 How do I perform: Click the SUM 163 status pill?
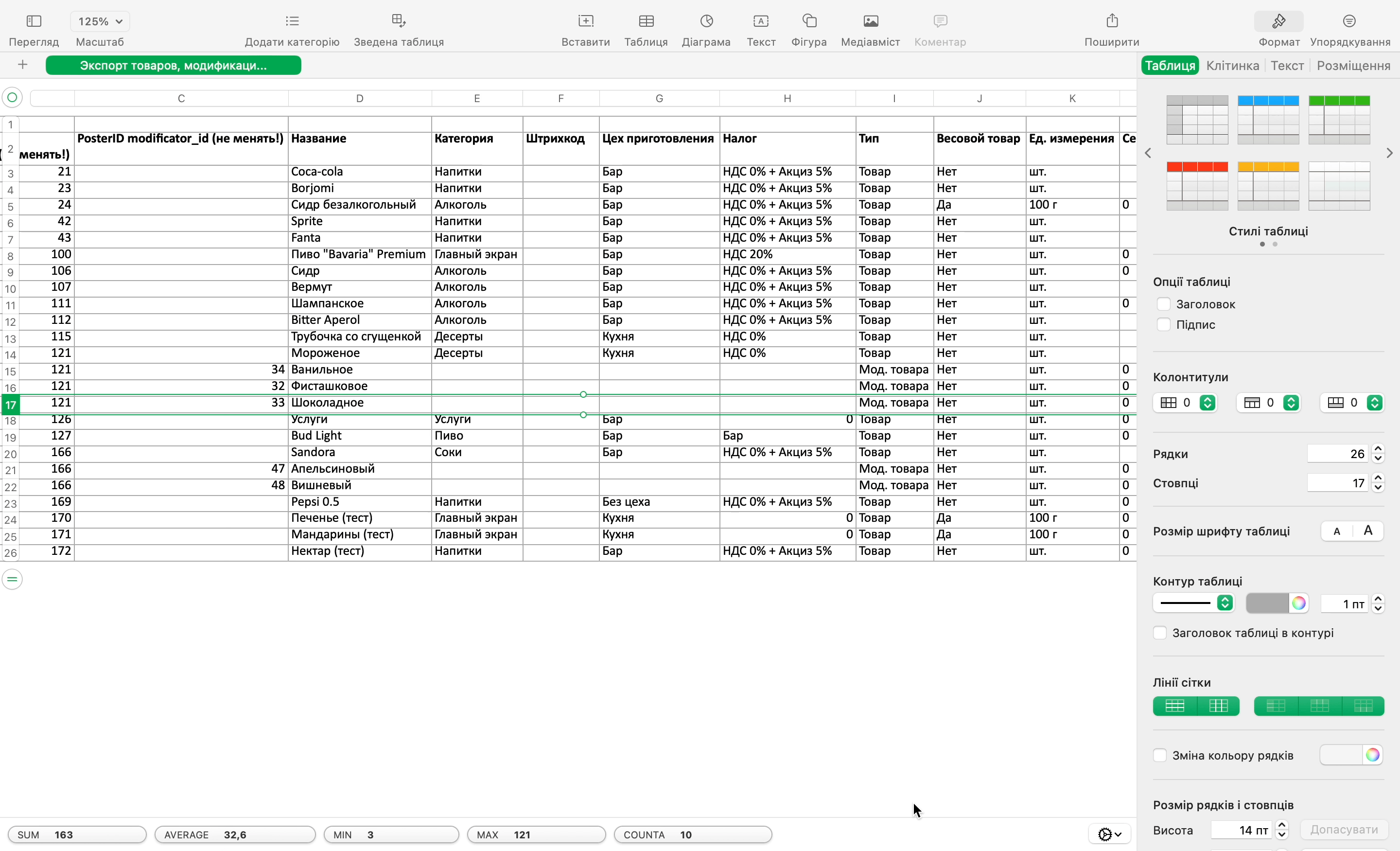pyautogui.click(x=77, y=834)
